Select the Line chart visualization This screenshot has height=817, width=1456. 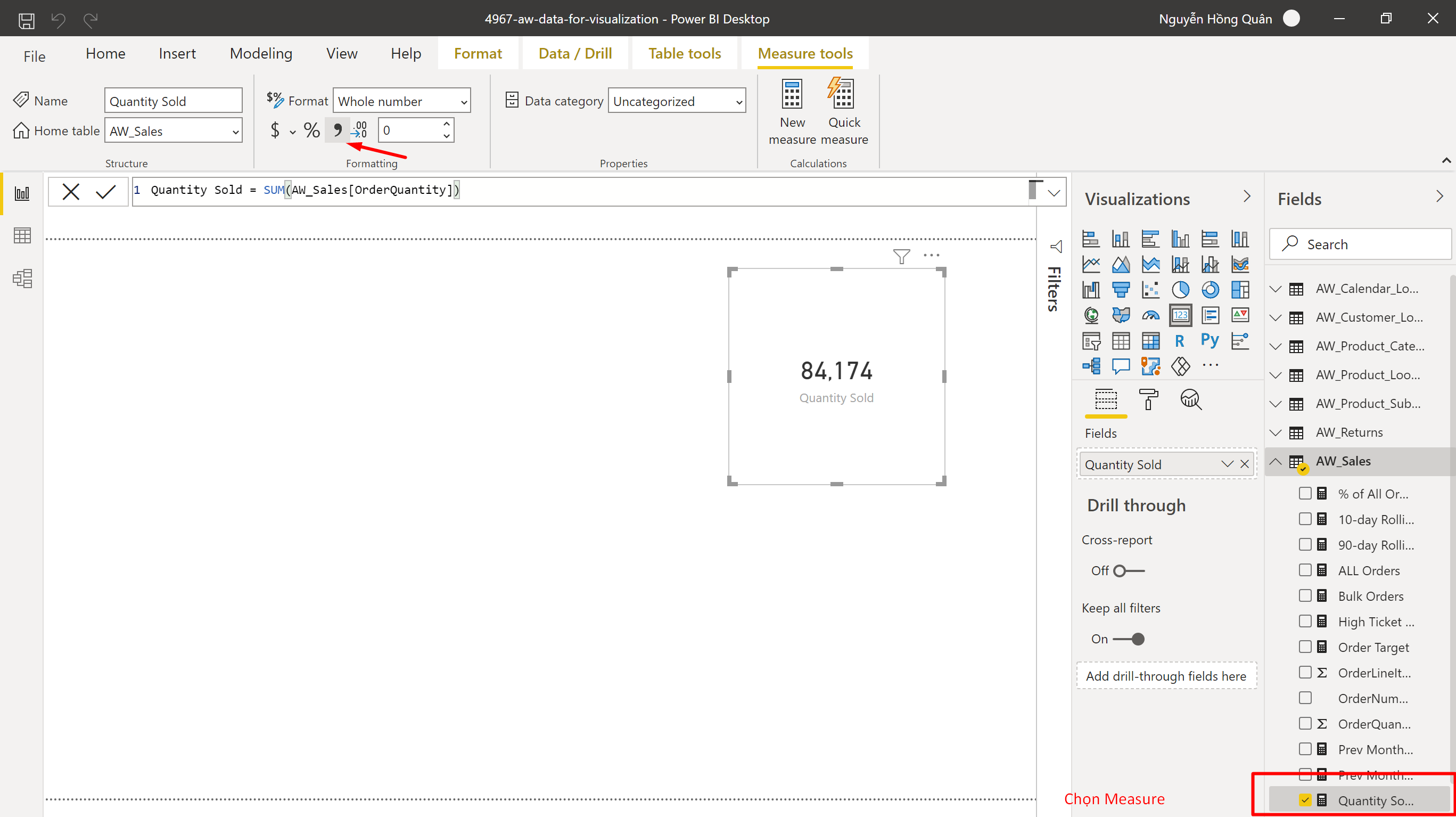(1091, 264)
